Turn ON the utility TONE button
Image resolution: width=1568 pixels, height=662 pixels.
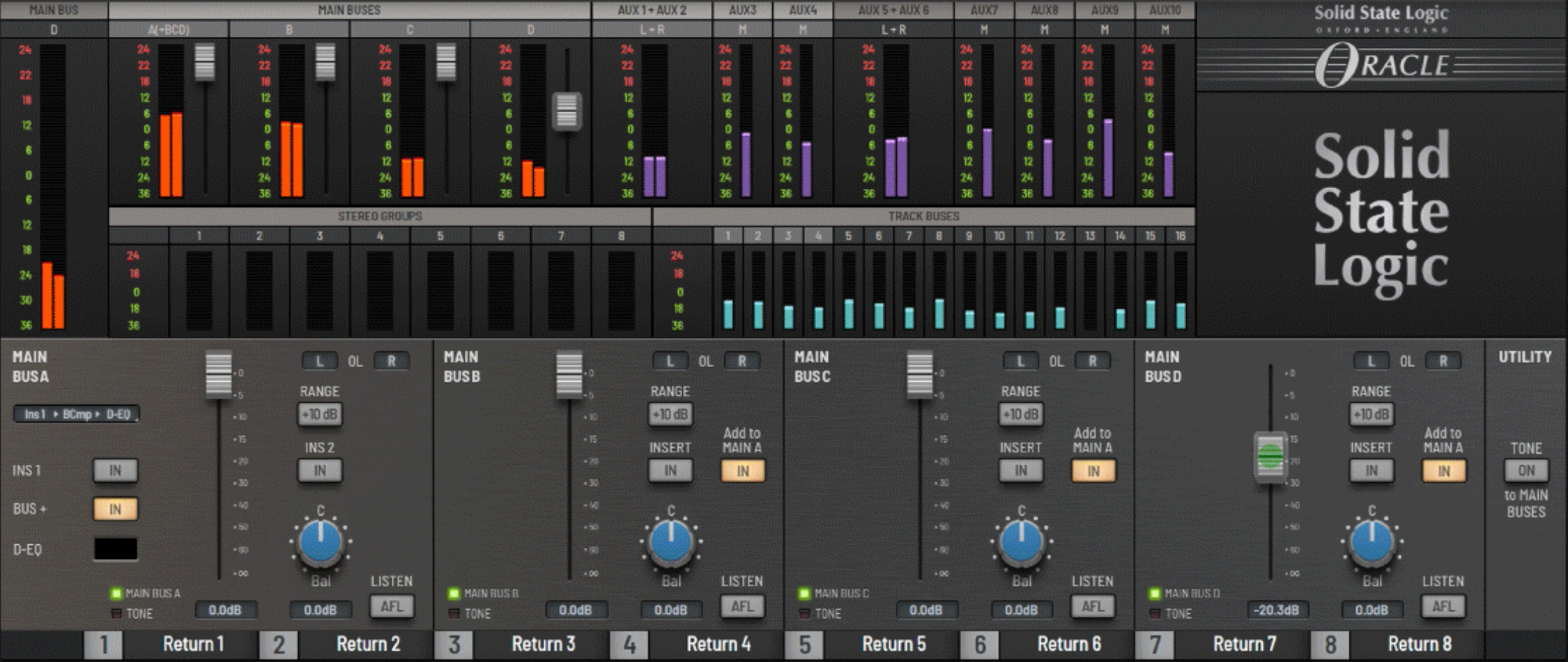(x=1526, y=470)
